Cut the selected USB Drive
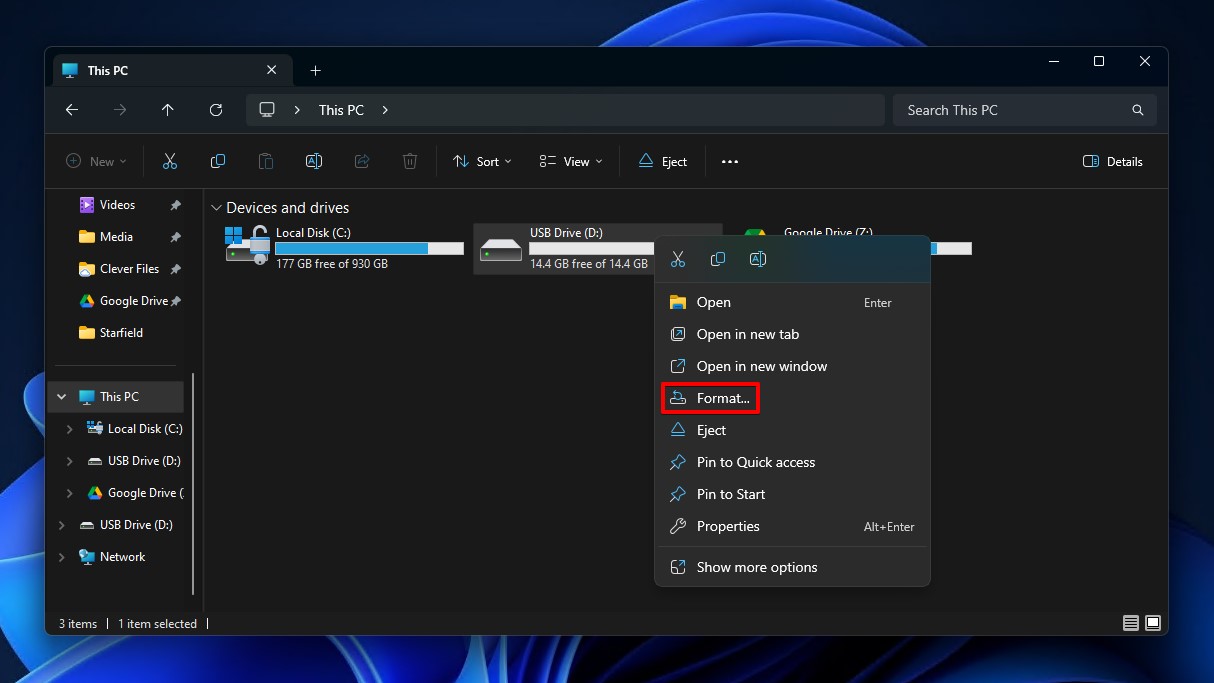Viewport: 1214px width, 683px height. click(x=170, y=161)
